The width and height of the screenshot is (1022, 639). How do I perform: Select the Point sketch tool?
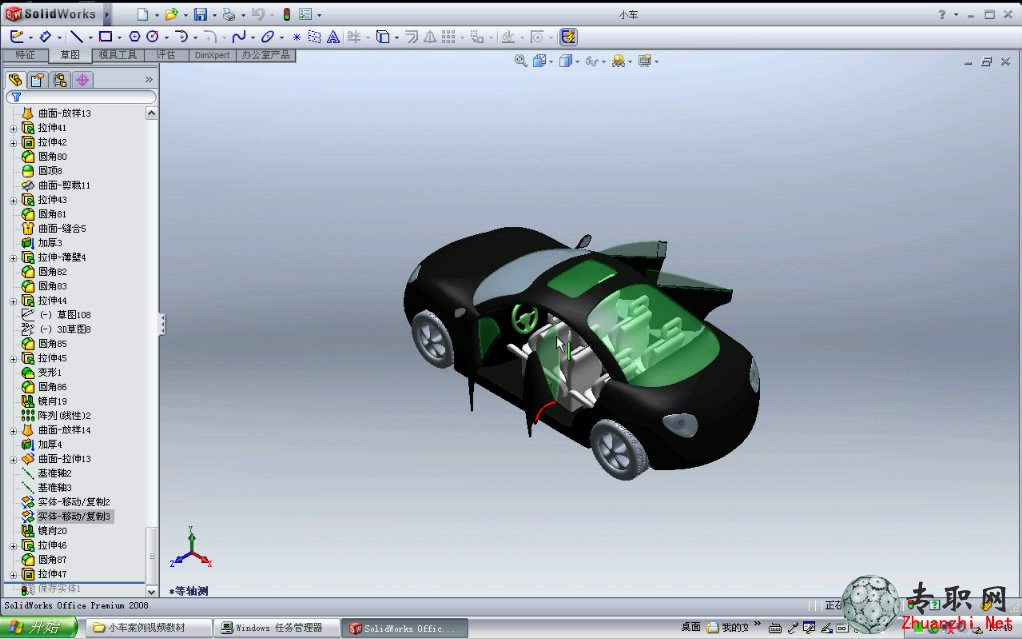[x=297, y=37]
